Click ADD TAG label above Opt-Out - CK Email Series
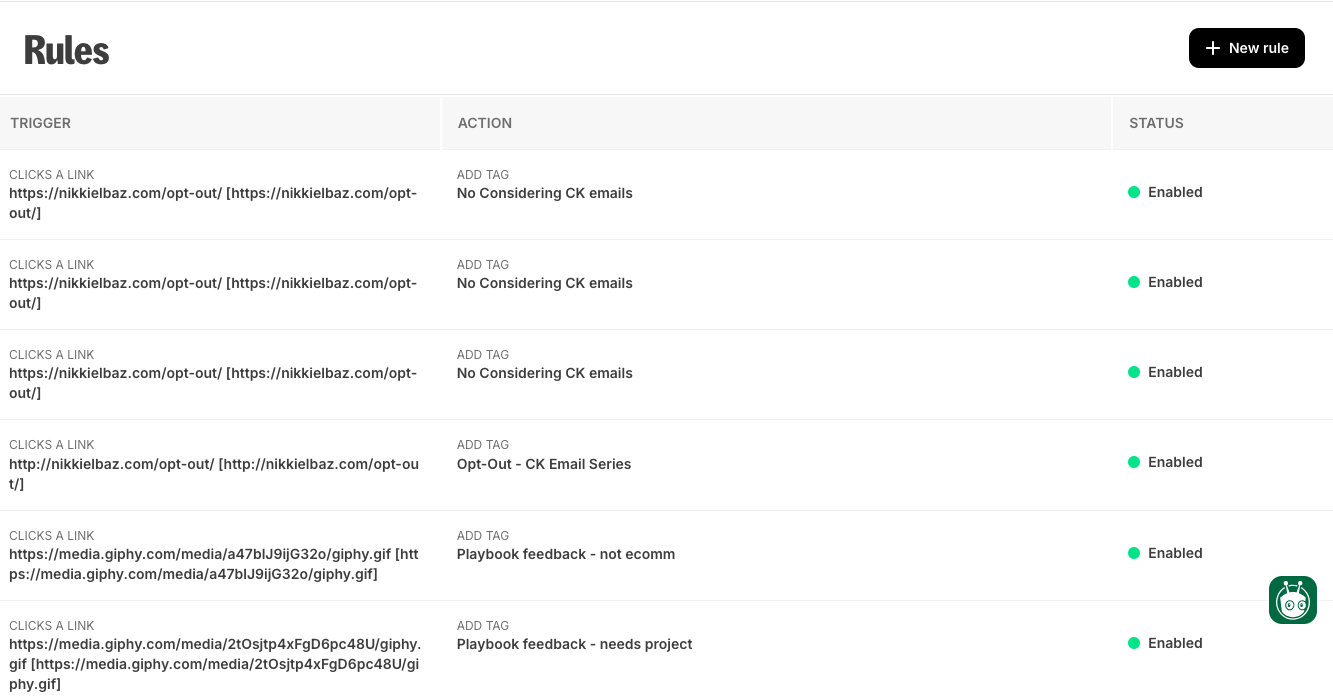1333x698 pixels. (x=483, y=445)
